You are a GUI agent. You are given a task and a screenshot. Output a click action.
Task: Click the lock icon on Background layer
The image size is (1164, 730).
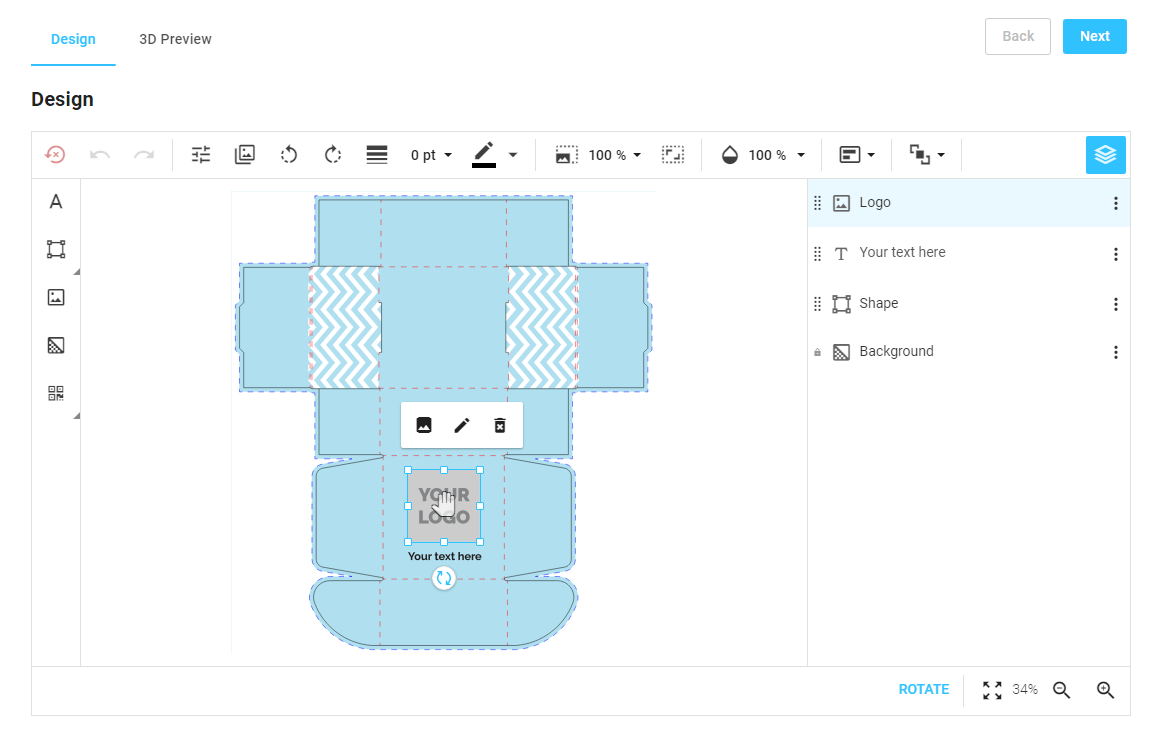pyautogui.click(x=817, y=352)
